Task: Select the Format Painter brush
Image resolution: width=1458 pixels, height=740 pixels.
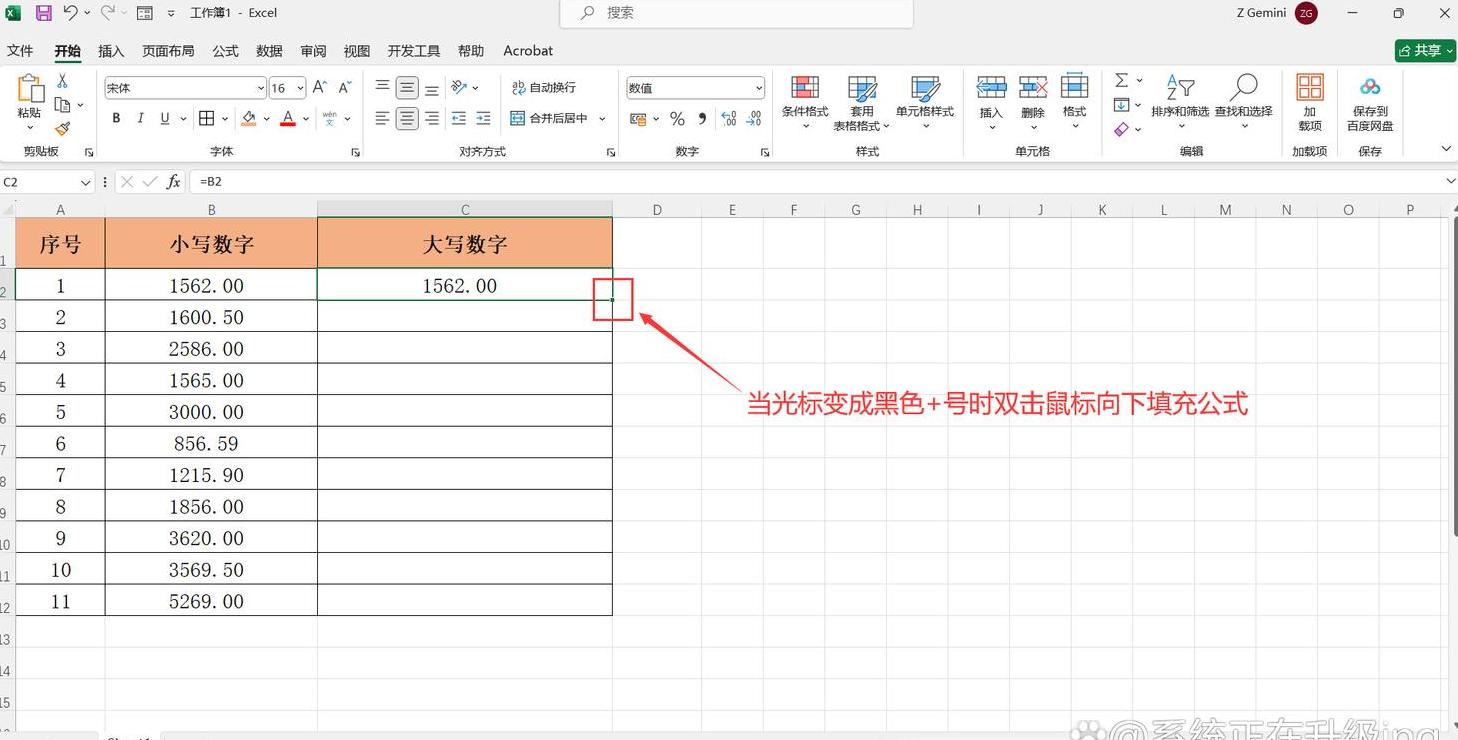Action: click(x=62, y=129)
